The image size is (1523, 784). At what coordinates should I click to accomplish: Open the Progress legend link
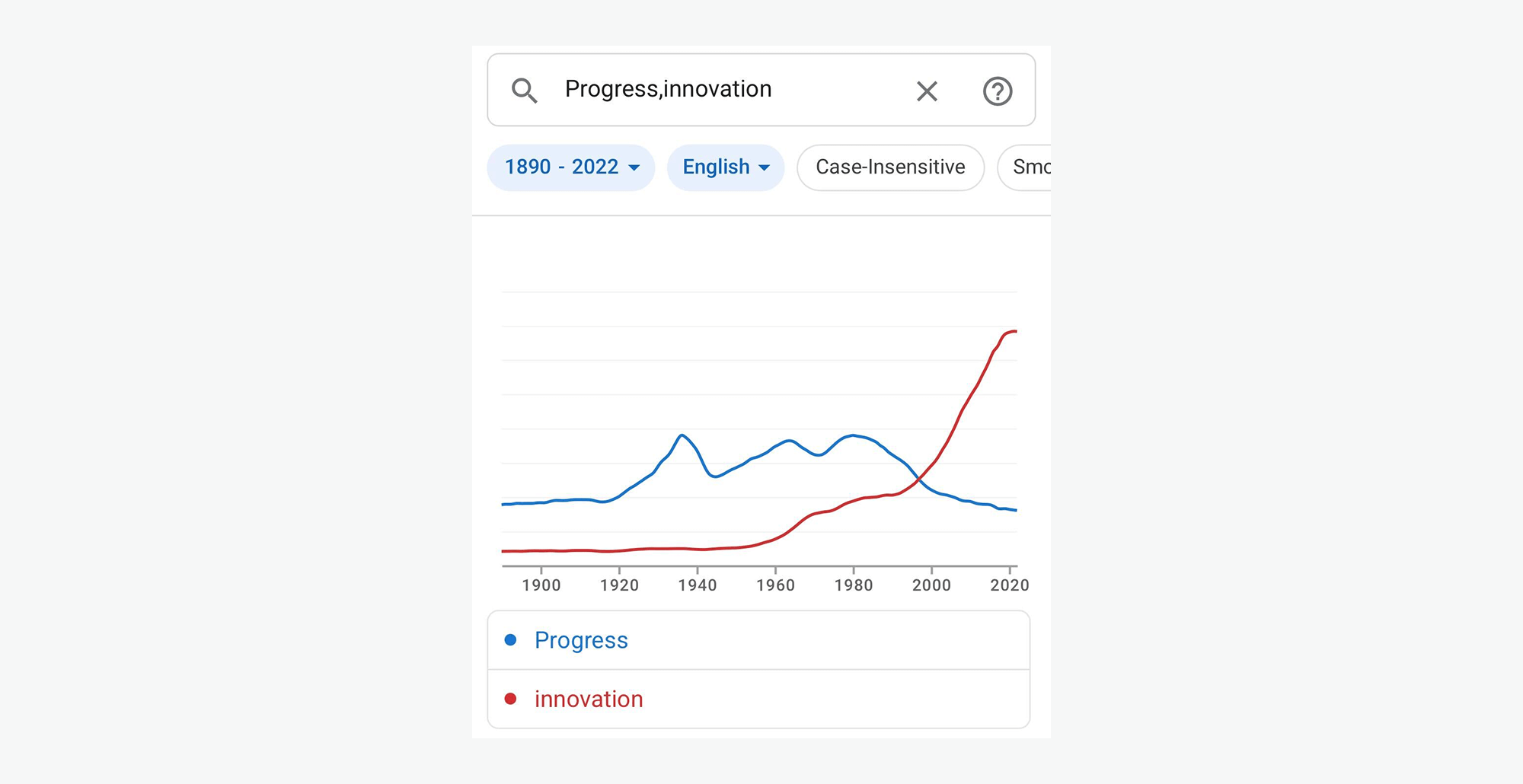[x=581, y=640]
